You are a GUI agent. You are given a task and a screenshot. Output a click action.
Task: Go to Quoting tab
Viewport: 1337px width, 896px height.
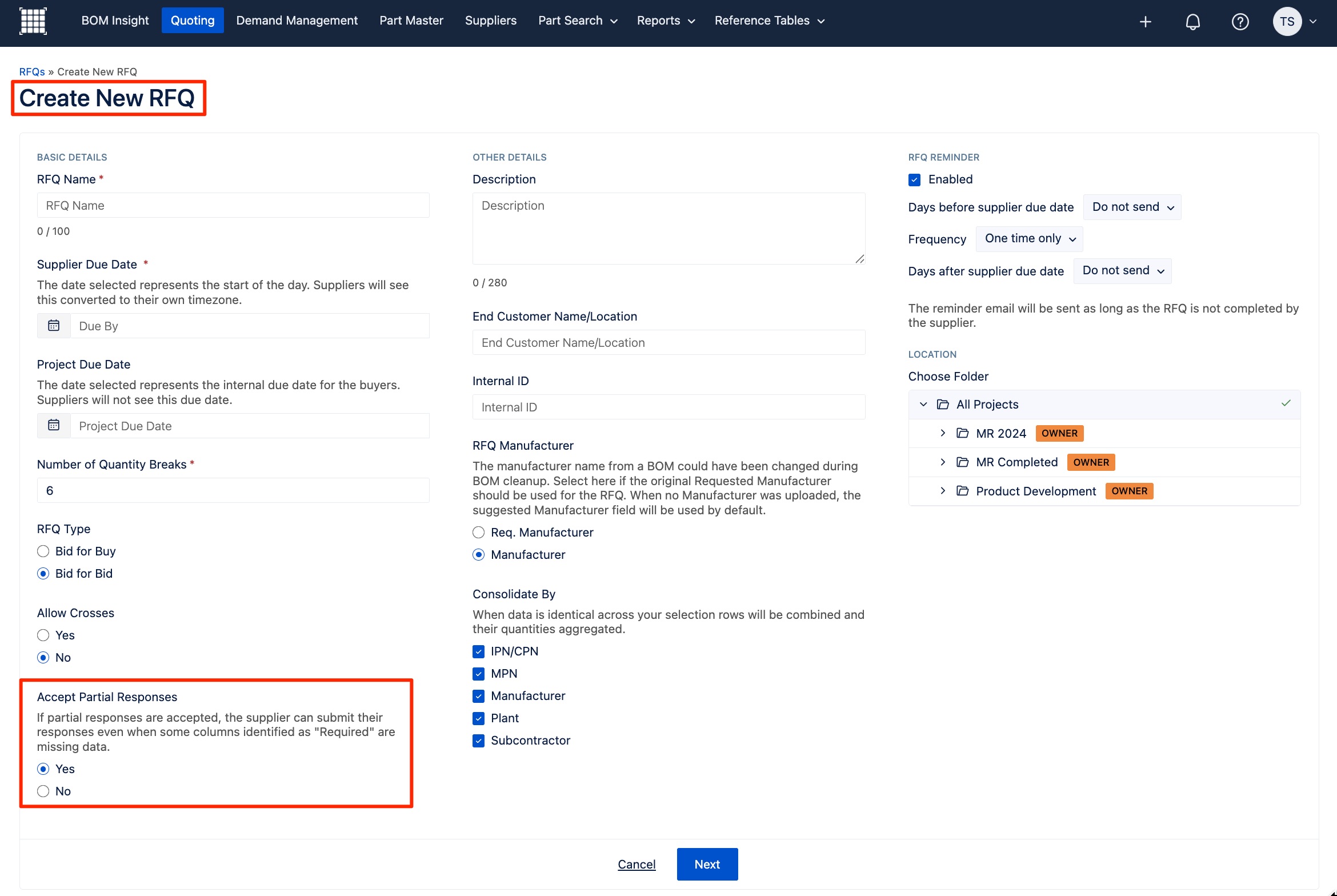click(x=193, y=21)
